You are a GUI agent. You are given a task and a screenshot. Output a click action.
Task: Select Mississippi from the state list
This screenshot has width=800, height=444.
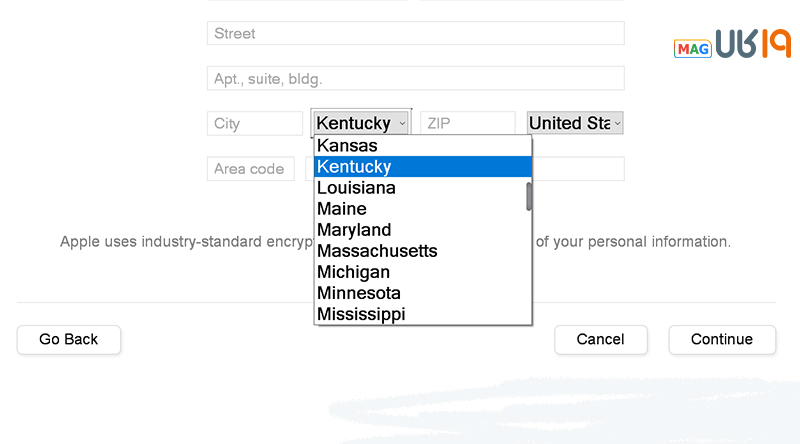pyautogui.click(x=422, y=314)
